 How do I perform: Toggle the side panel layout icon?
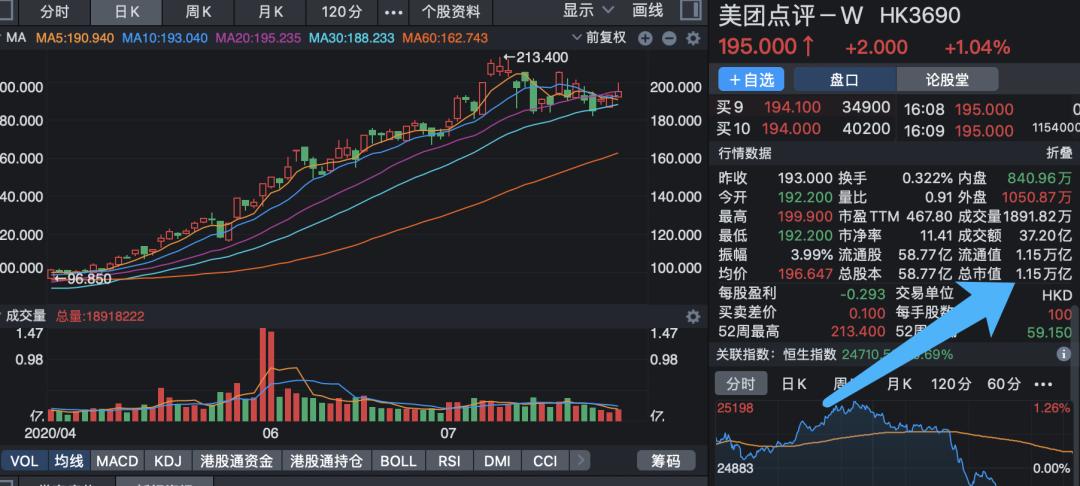point(690,10)
